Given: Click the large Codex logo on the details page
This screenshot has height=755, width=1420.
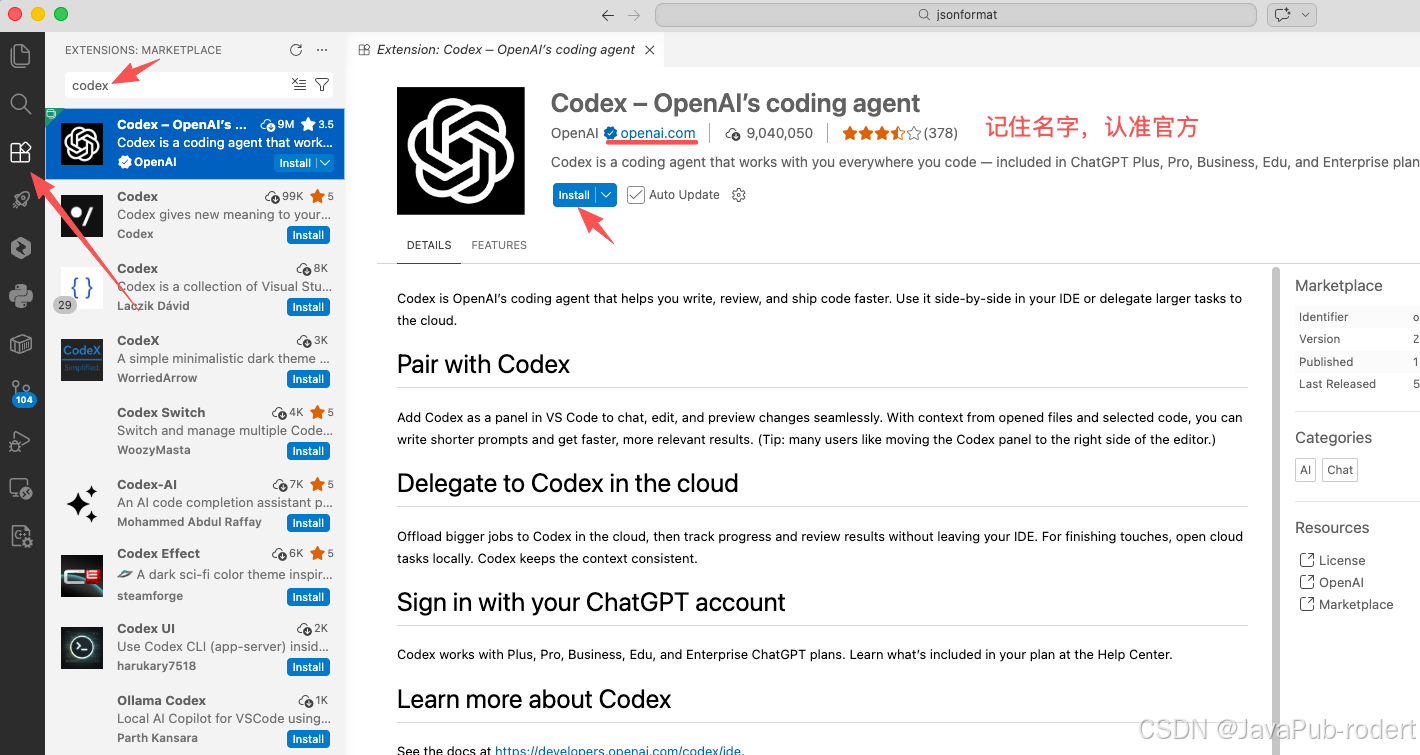Looking at the screenshot, I should tap(461, 151).
